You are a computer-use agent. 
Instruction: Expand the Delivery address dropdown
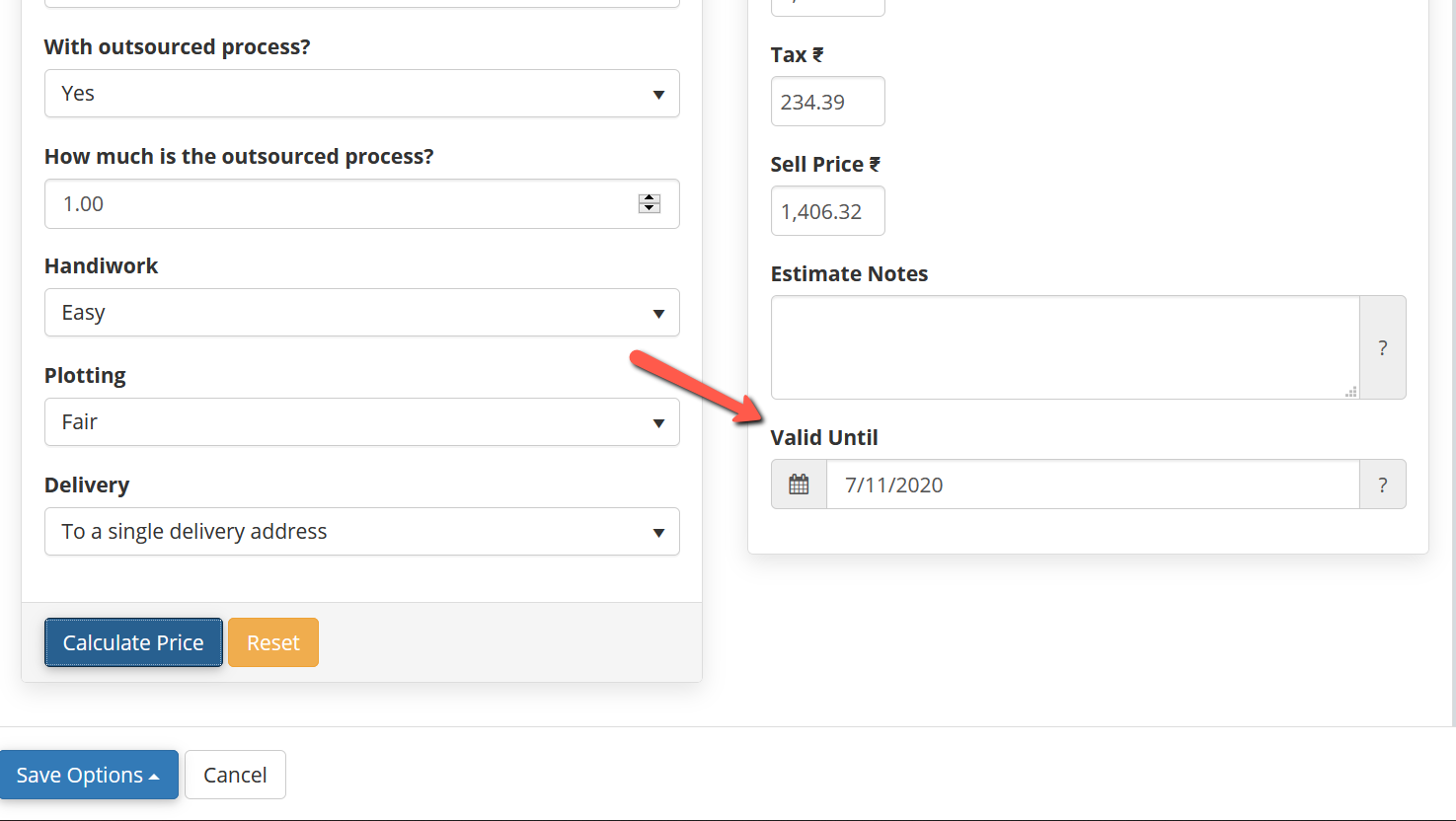362,532
